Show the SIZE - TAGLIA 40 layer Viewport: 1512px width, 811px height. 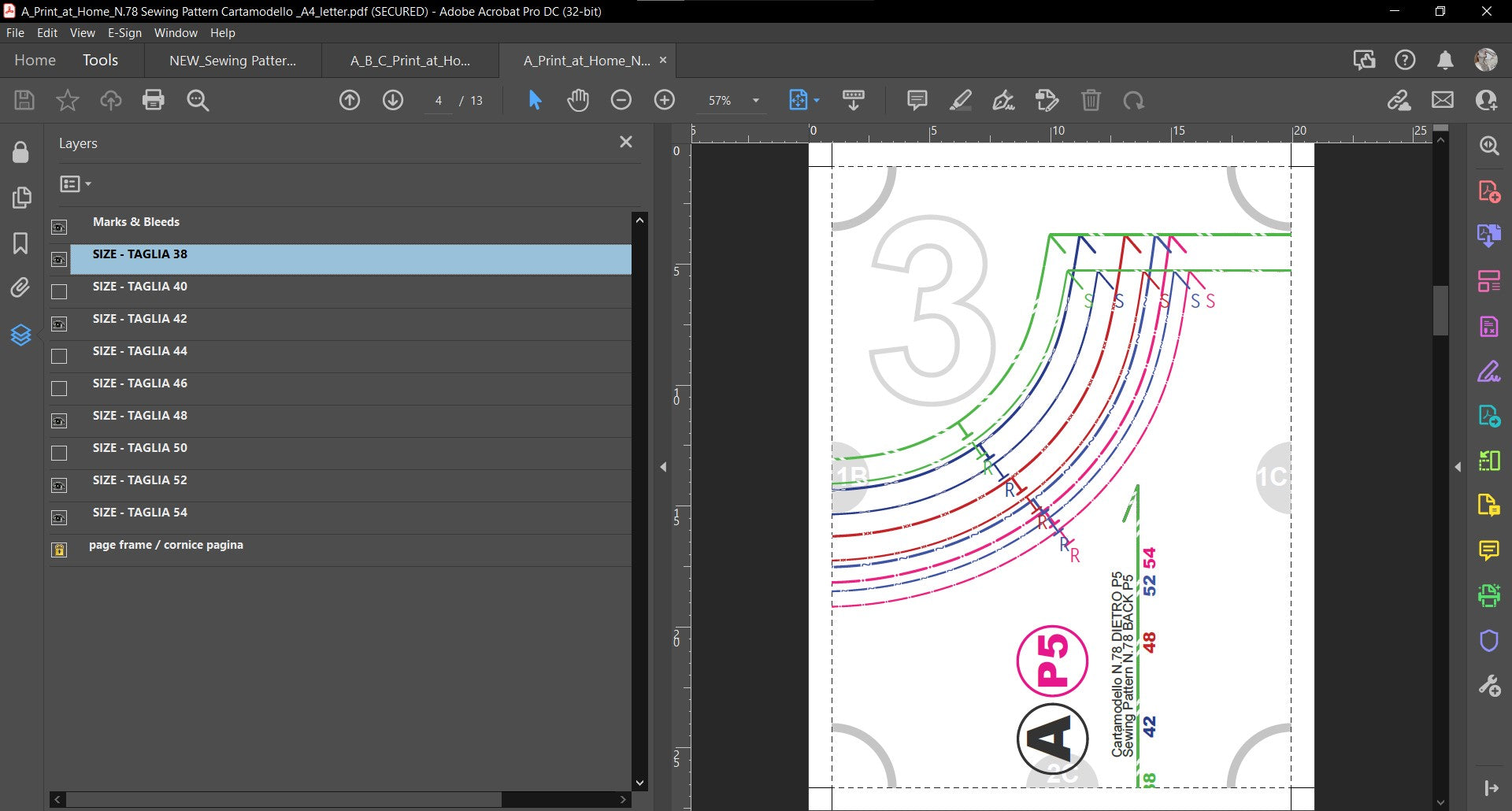pyautogui.click(x=59, y=291)
